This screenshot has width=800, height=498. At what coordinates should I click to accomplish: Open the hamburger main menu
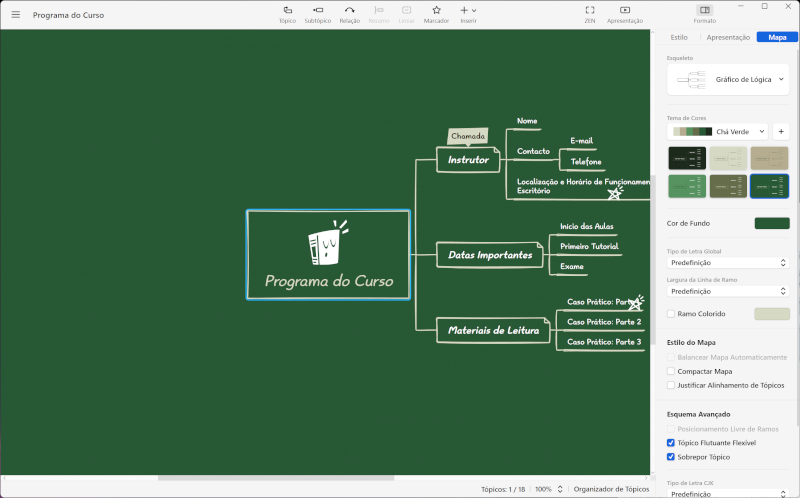point(15,15)
